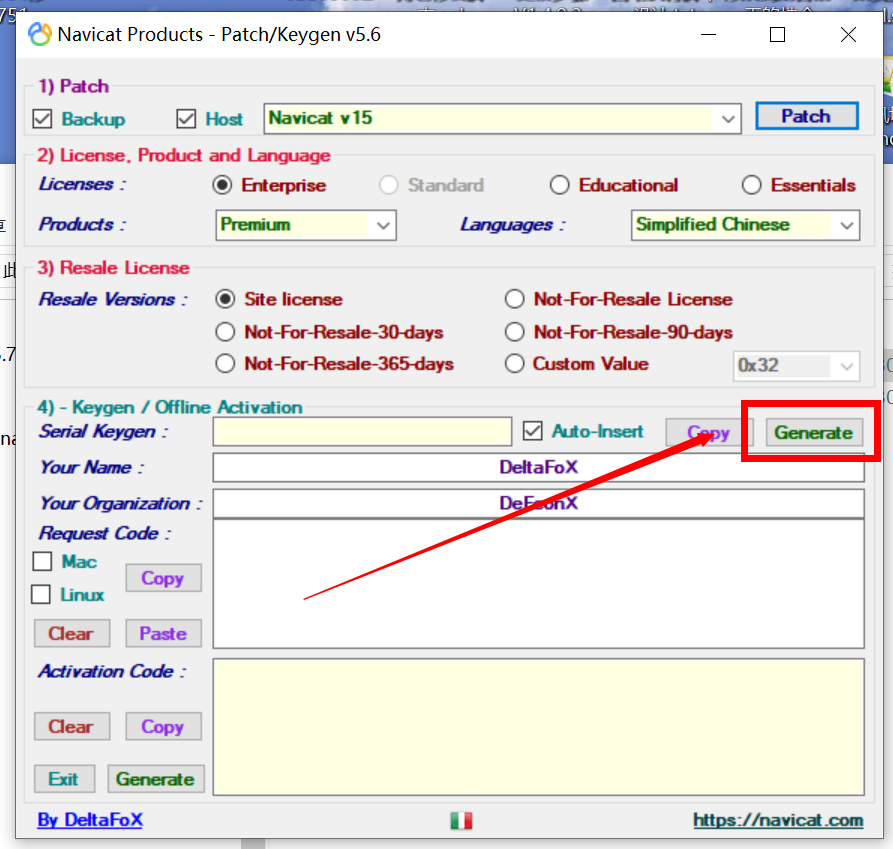Viewport: 893px width, 849px height.
Task: Open the Products dropdown showing Premium
Action: (306, 225)
